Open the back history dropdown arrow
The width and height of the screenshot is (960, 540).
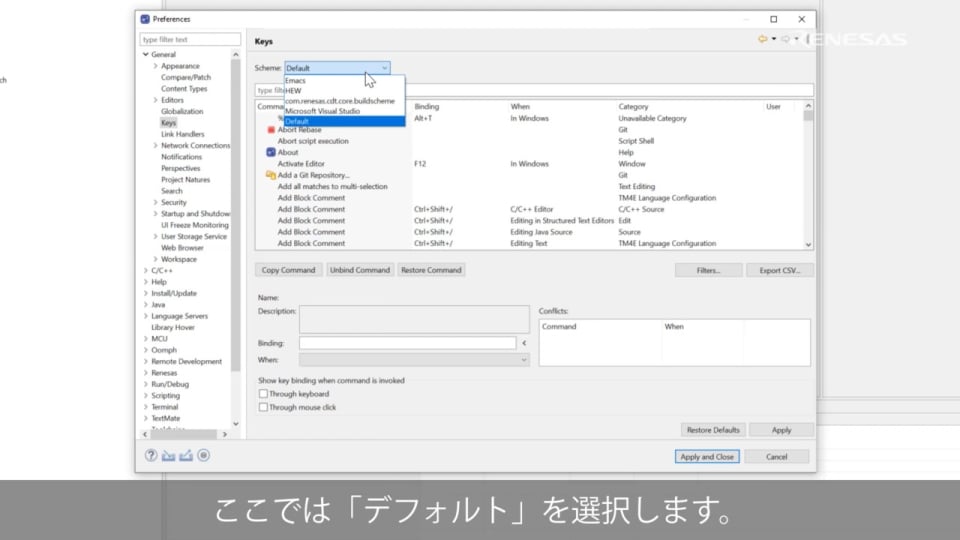coord(773,39)
